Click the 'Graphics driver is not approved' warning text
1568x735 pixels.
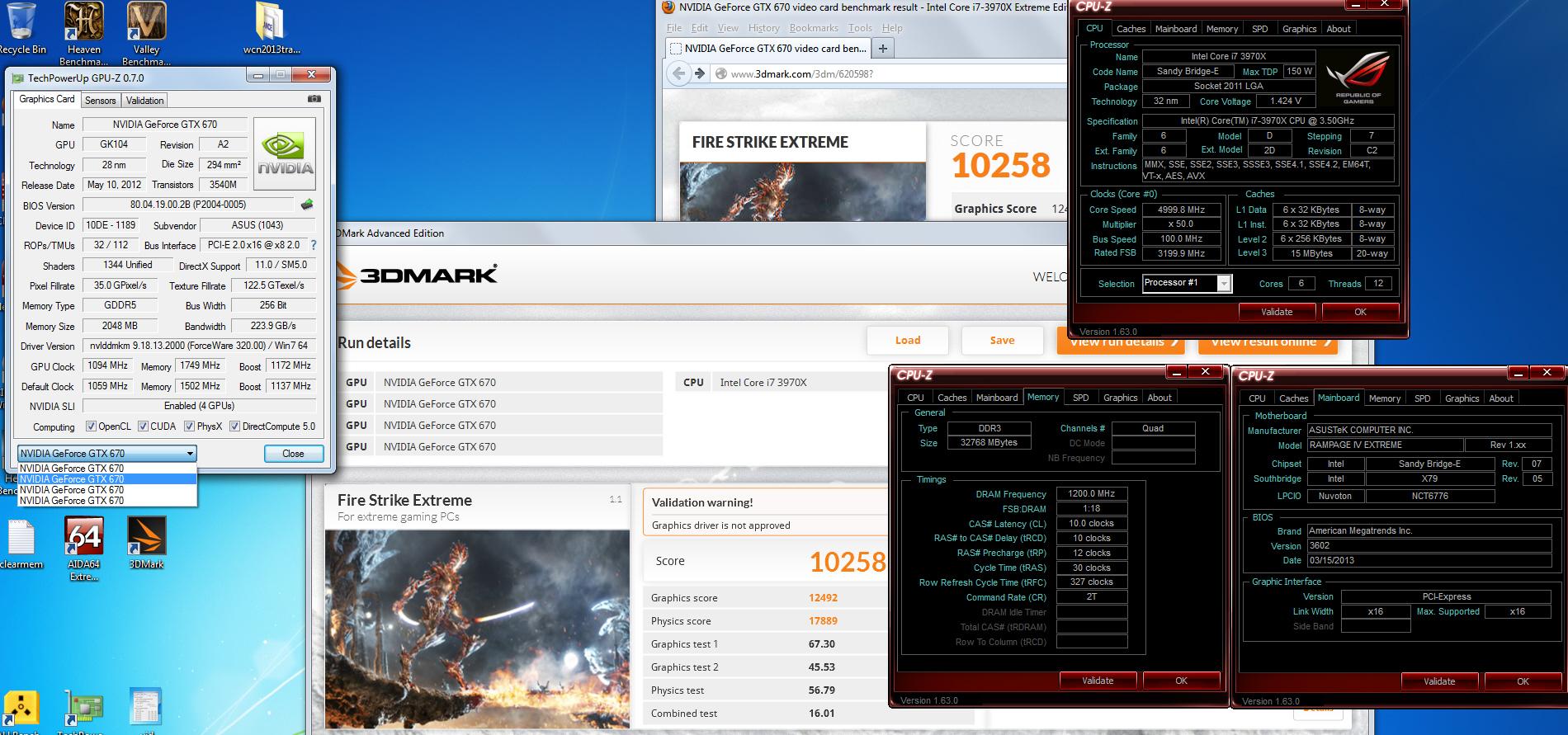pyautogui.click(x=720, y=525)
